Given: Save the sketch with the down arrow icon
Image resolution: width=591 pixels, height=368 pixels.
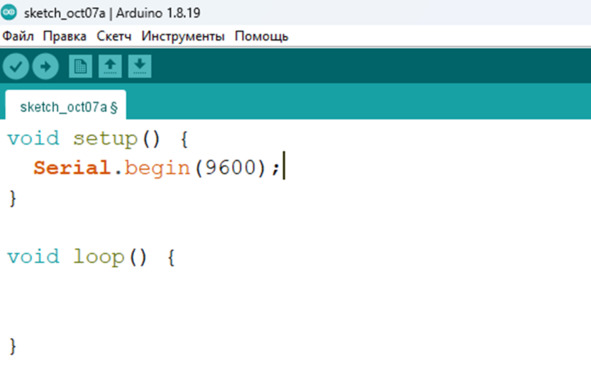Looking at the screenshot, I should point(140,66).
